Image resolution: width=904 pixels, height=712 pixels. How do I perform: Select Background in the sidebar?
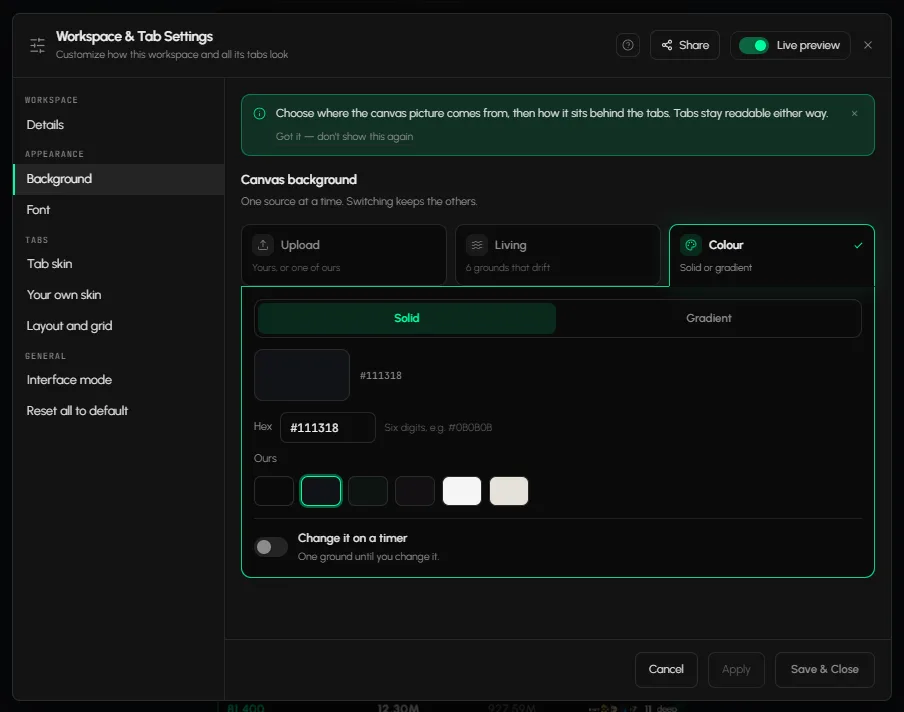pos(118,179)
